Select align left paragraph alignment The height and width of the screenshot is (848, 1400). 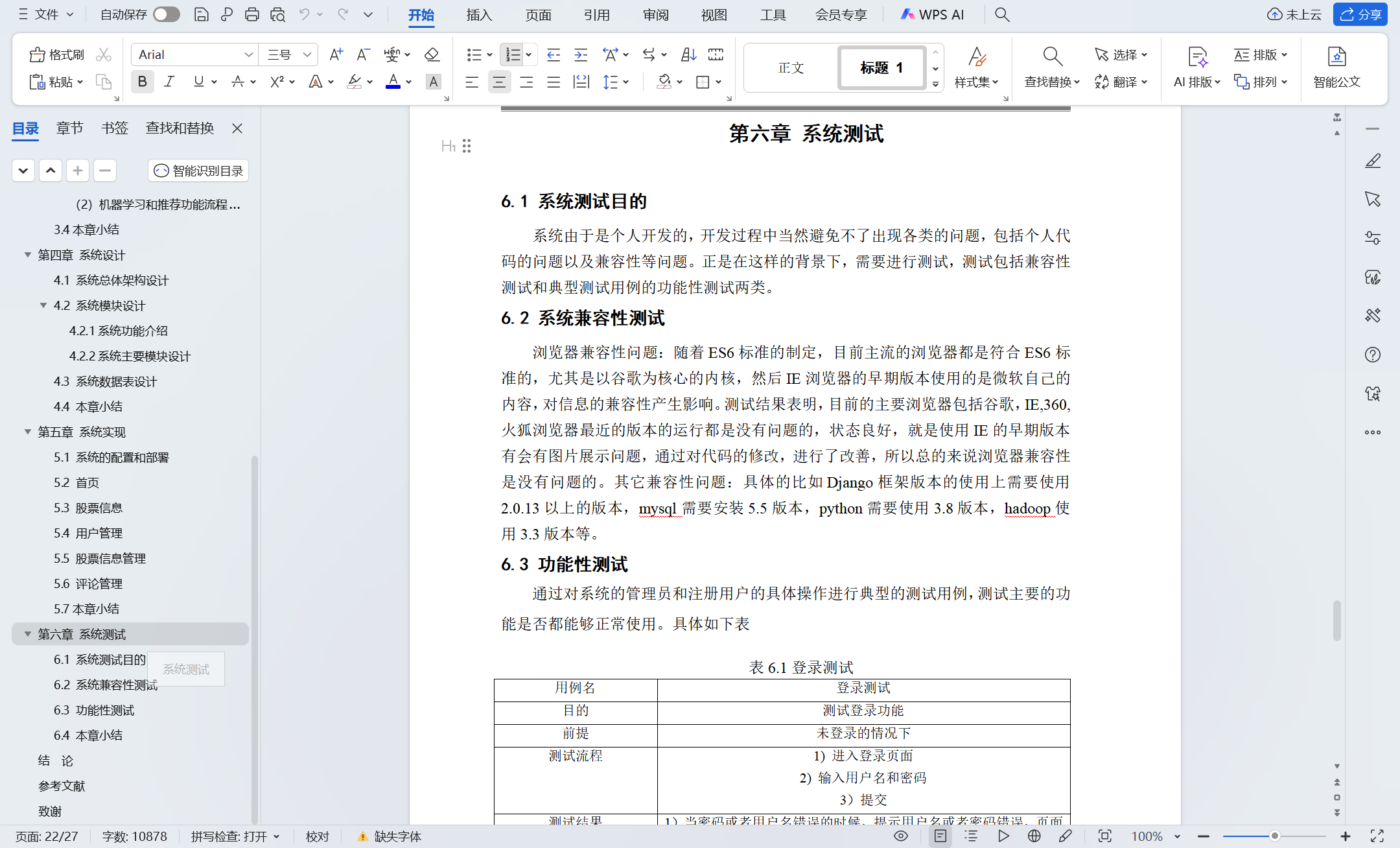point(472,82)
